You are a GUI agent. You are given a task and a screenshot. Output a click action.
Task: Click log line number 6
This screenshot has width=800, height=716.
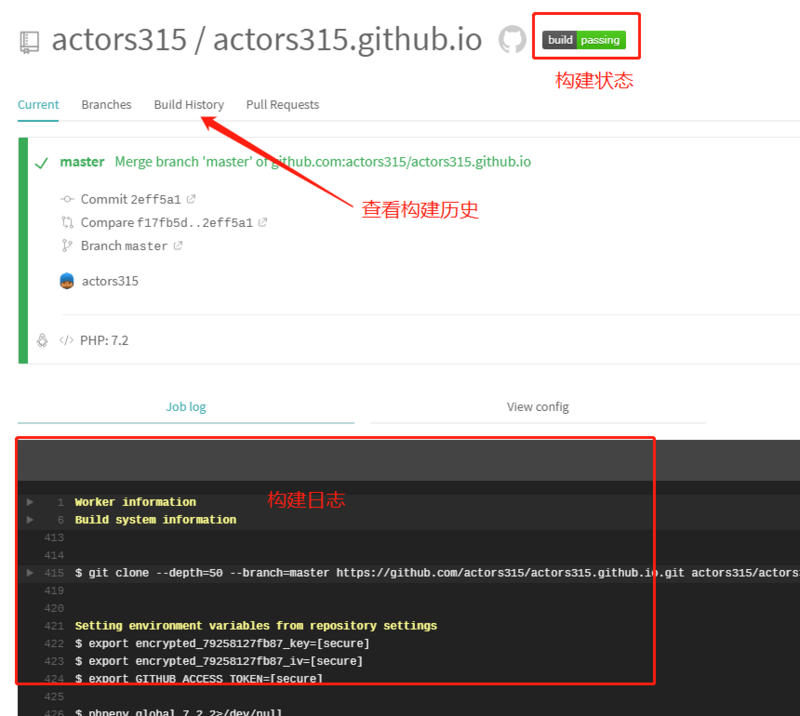(61, 520)
